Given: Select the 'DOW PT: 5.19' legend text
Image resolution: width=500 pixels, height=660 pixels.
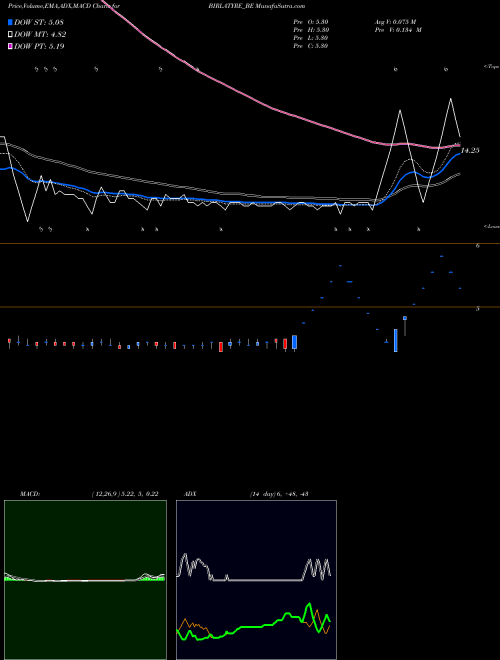Looking at the screenshot, I should (39, 46).
